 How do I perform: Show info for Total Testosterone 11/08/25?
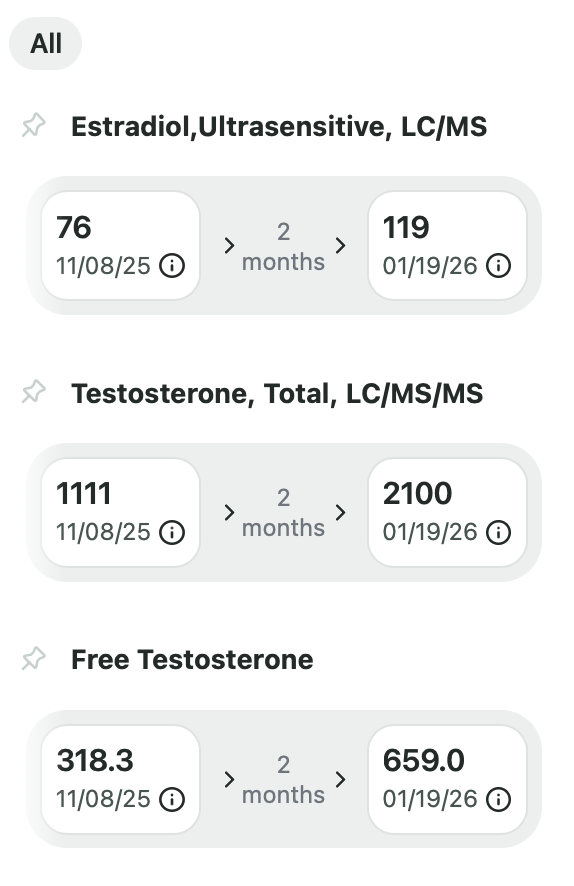pyautogui.click(x=172, y=532)
